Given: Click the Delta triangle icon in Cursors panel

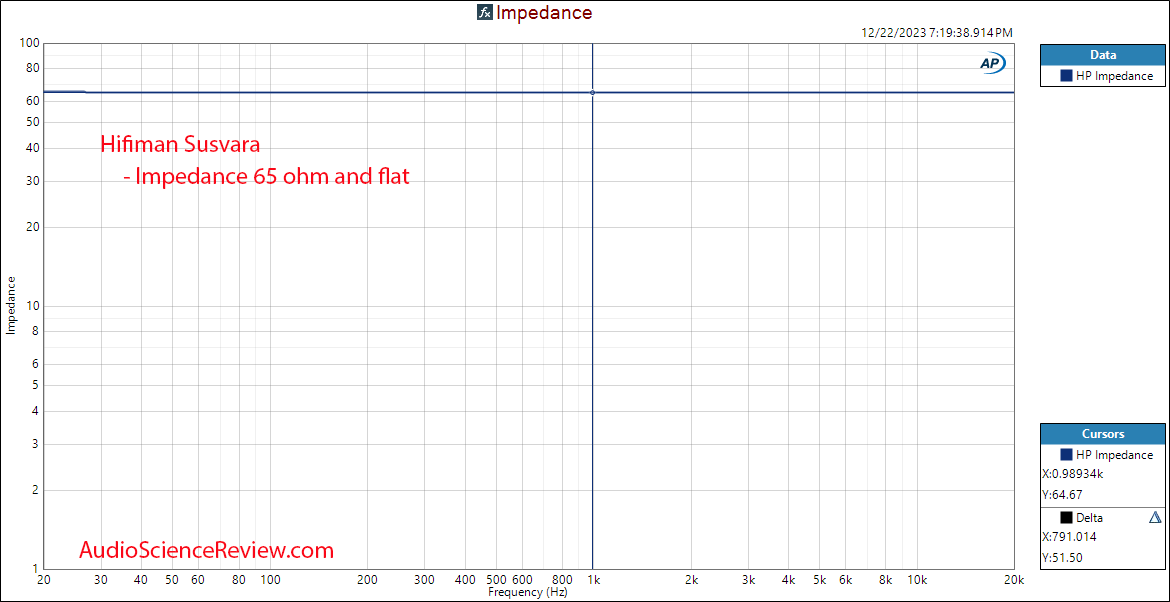Looking at the screenshot, I should tap(1155, 517).
